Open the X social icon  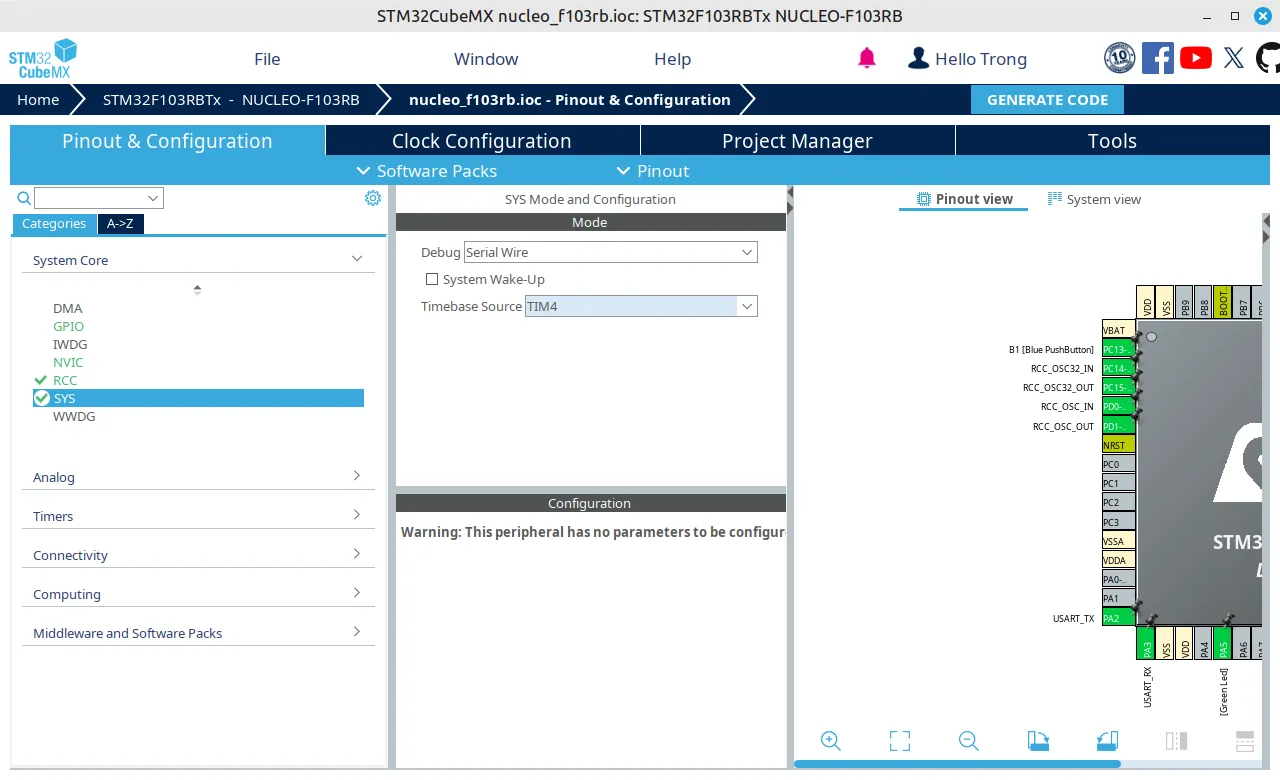(1234, 58)
